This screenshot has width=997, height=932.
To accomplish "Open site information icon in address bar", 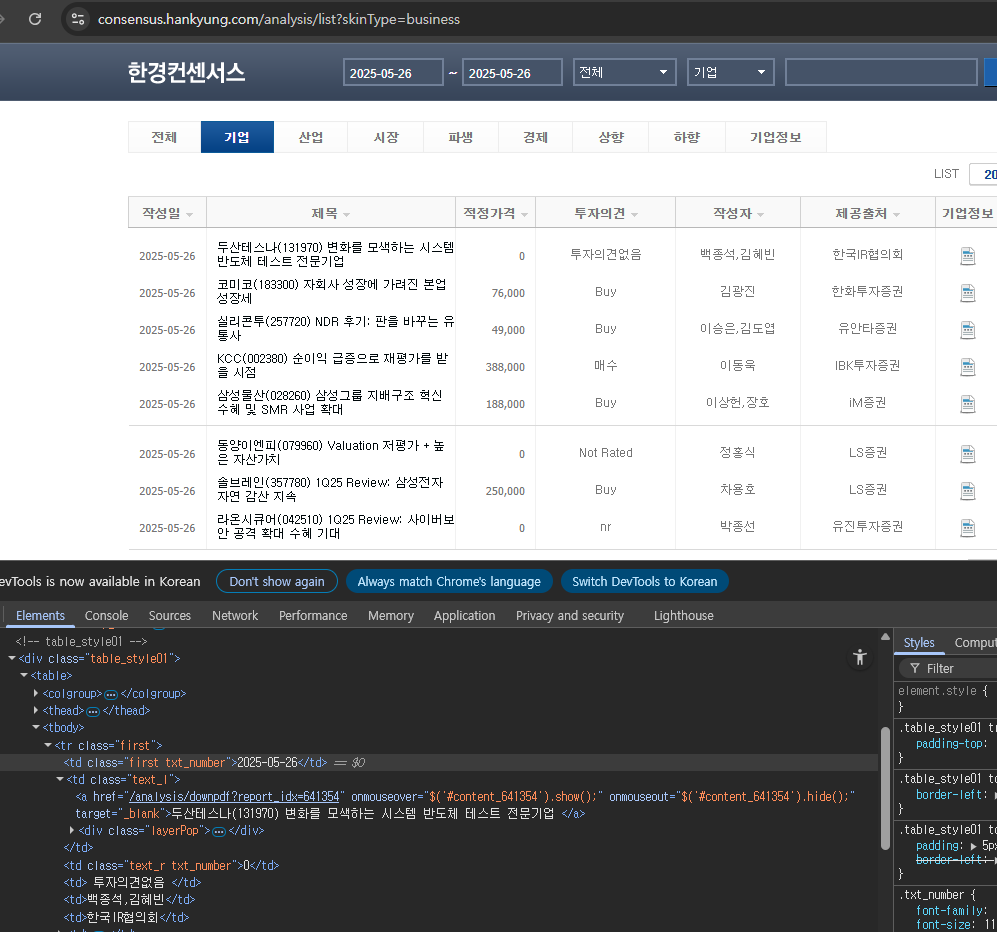I will [78, 19].
